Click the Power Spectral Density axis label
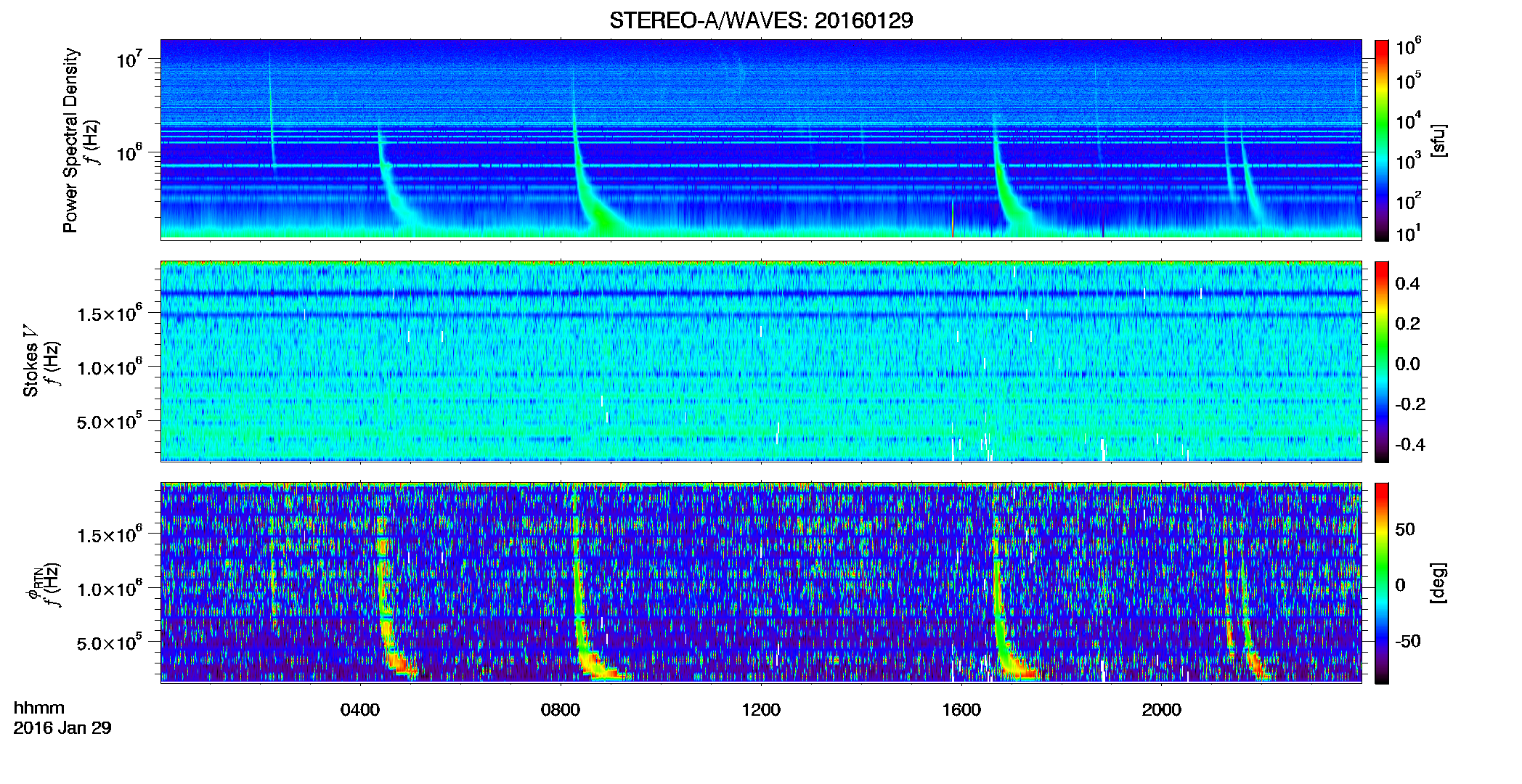 70,140
